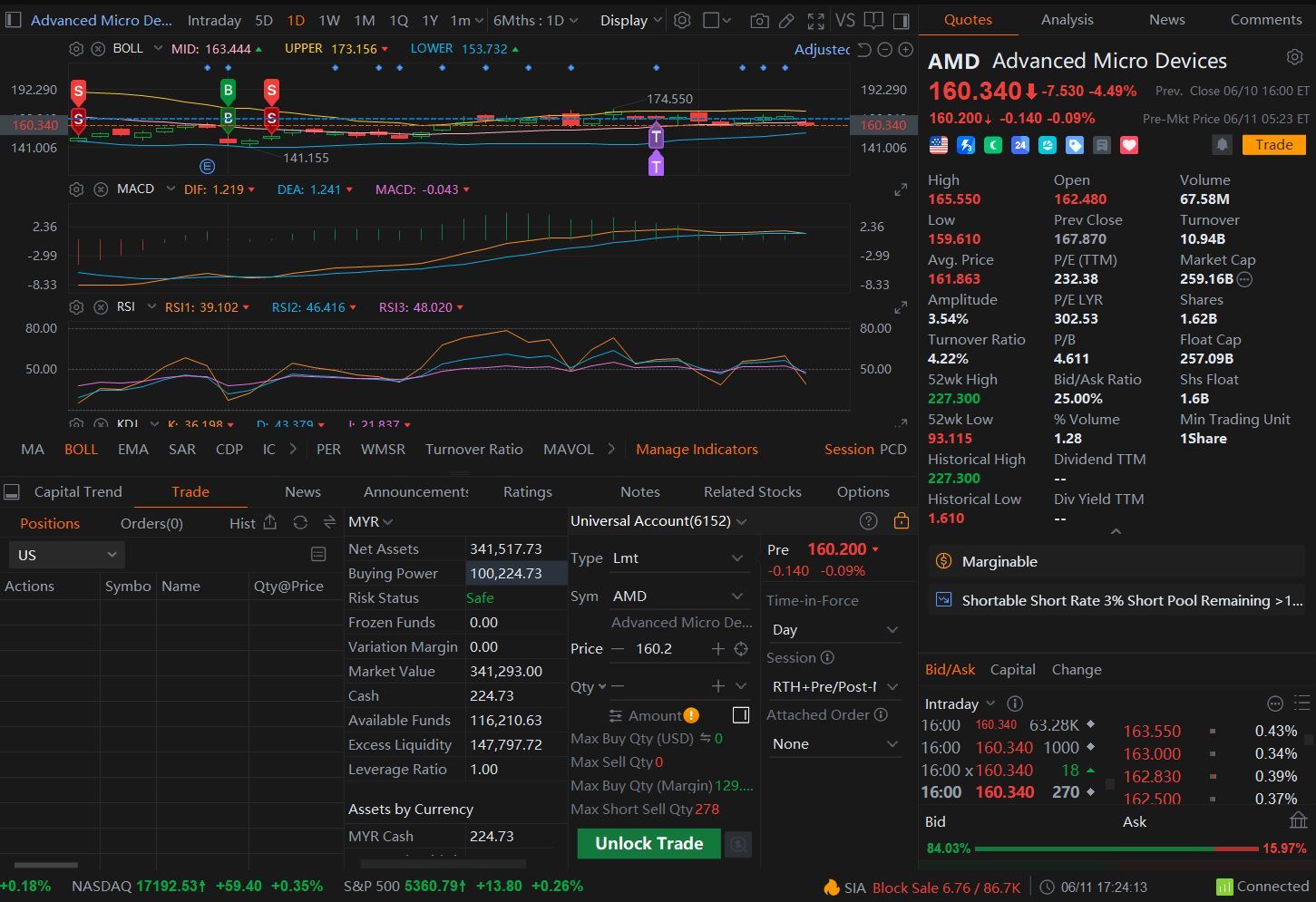Pick price from chart with crosshair icon
The width and height of the screenshot is (1316, 902).
click(x=741, y=649)
